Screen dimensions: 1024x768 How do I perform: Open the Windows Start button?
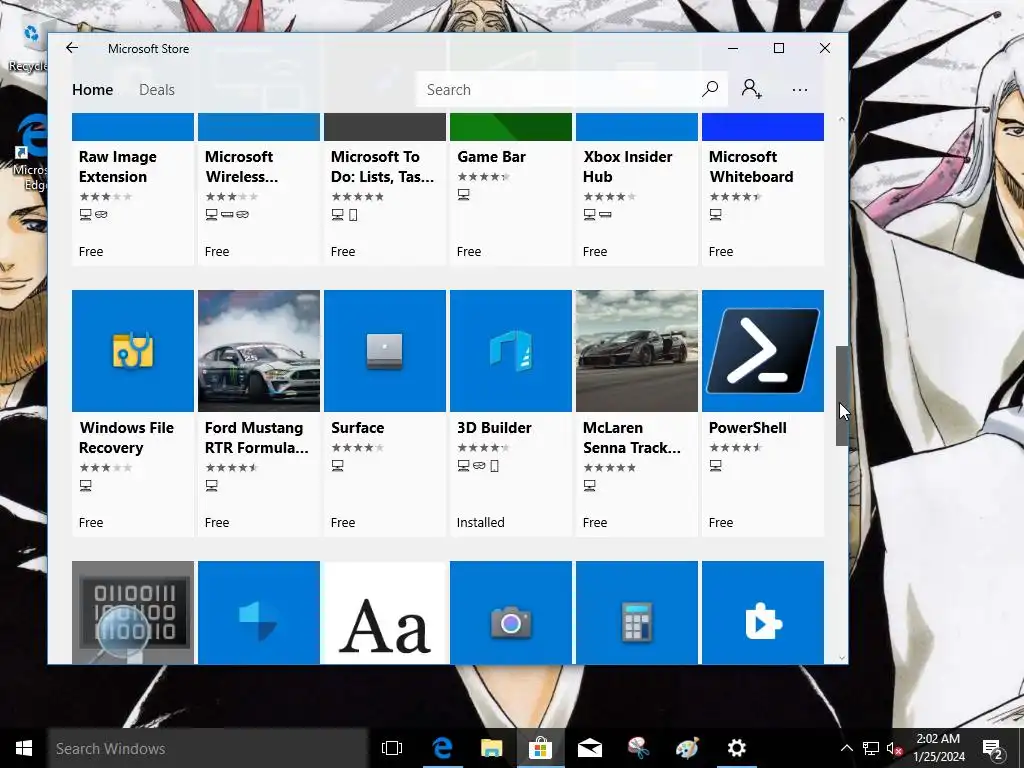[24, 748]
